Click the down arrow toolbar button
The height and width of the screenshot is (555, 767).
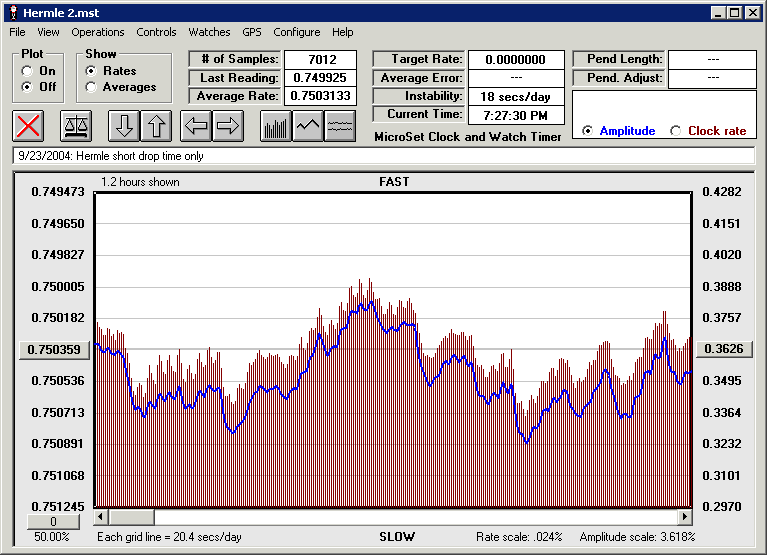124,126
